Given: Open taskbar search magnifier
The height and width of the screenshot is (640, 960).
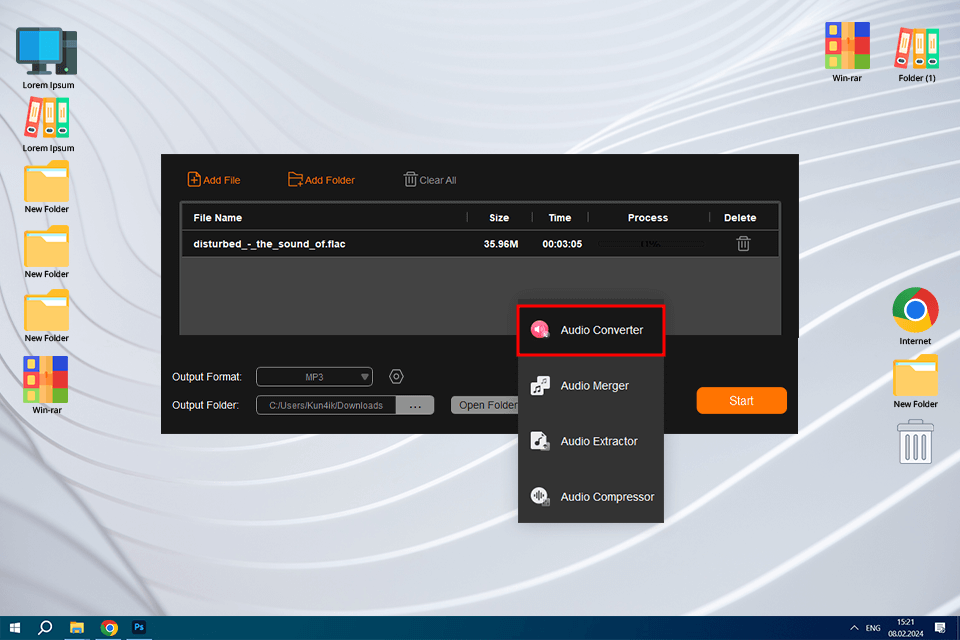Looking at the screenshot, I should pos(45,628).
